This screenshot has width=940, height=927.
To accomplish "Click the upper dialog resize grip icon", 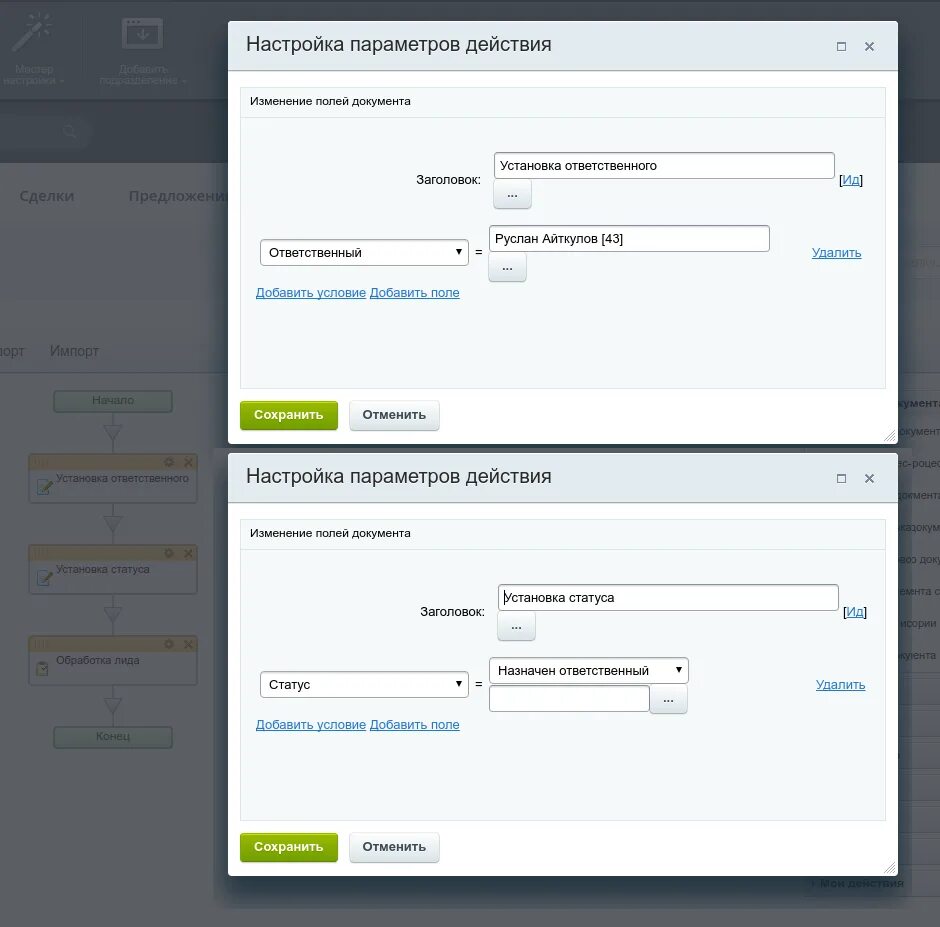I will [890, 436].
